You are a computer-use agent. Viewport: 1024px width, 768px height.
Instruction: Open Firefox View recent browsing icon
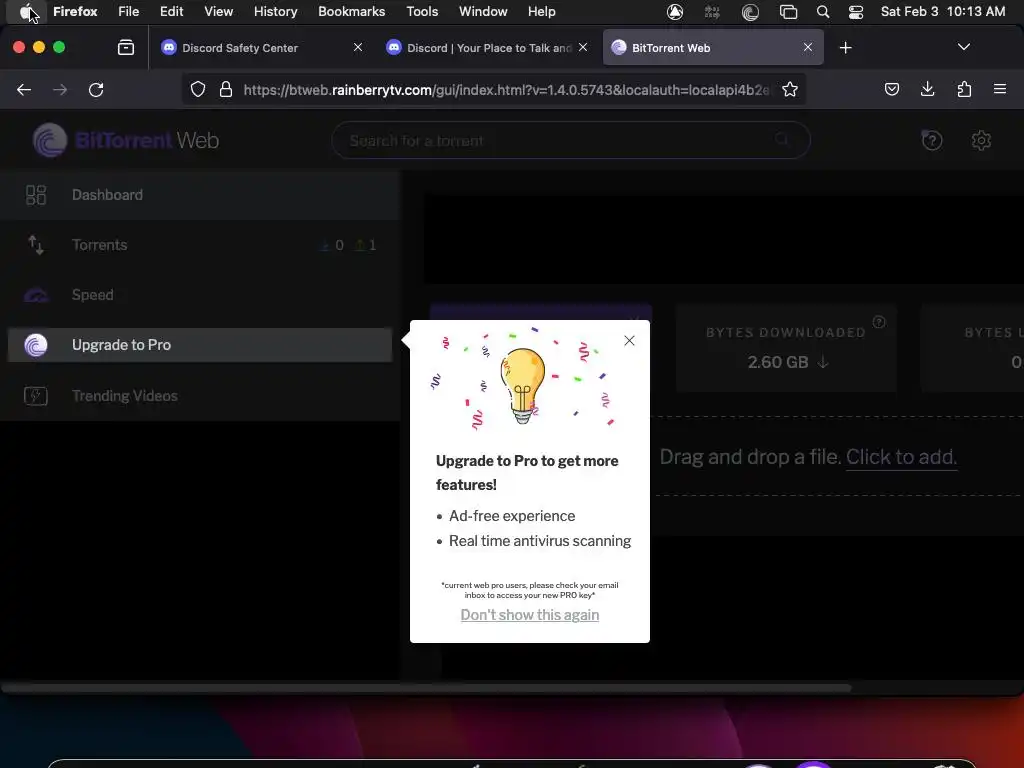click(125, 47)
